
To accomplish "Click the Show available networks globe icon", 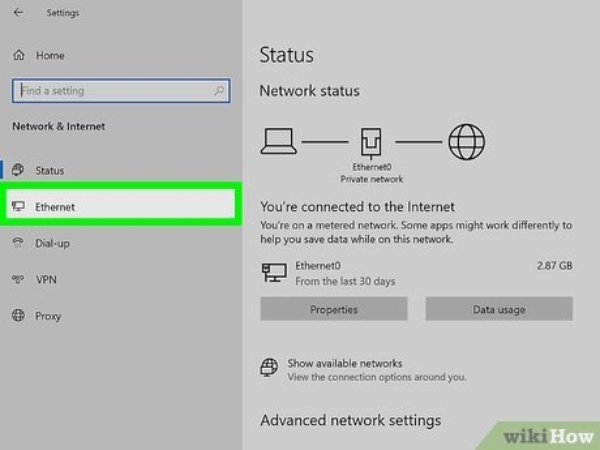I will tap(269, 368).
